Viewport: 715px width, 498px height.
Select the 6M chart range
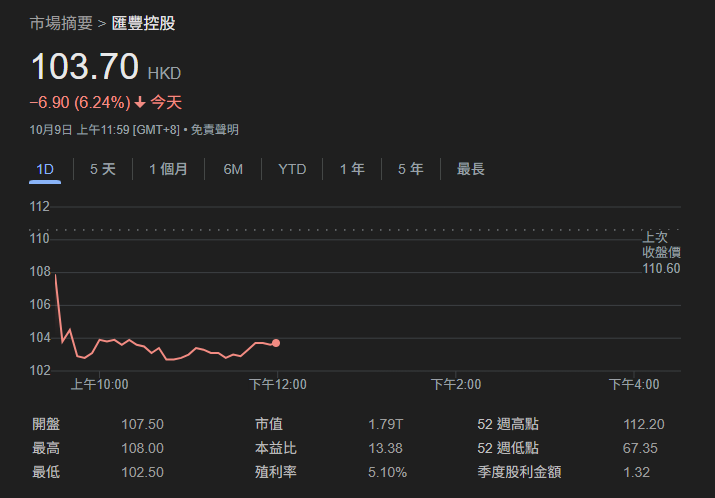pos(233,169)
